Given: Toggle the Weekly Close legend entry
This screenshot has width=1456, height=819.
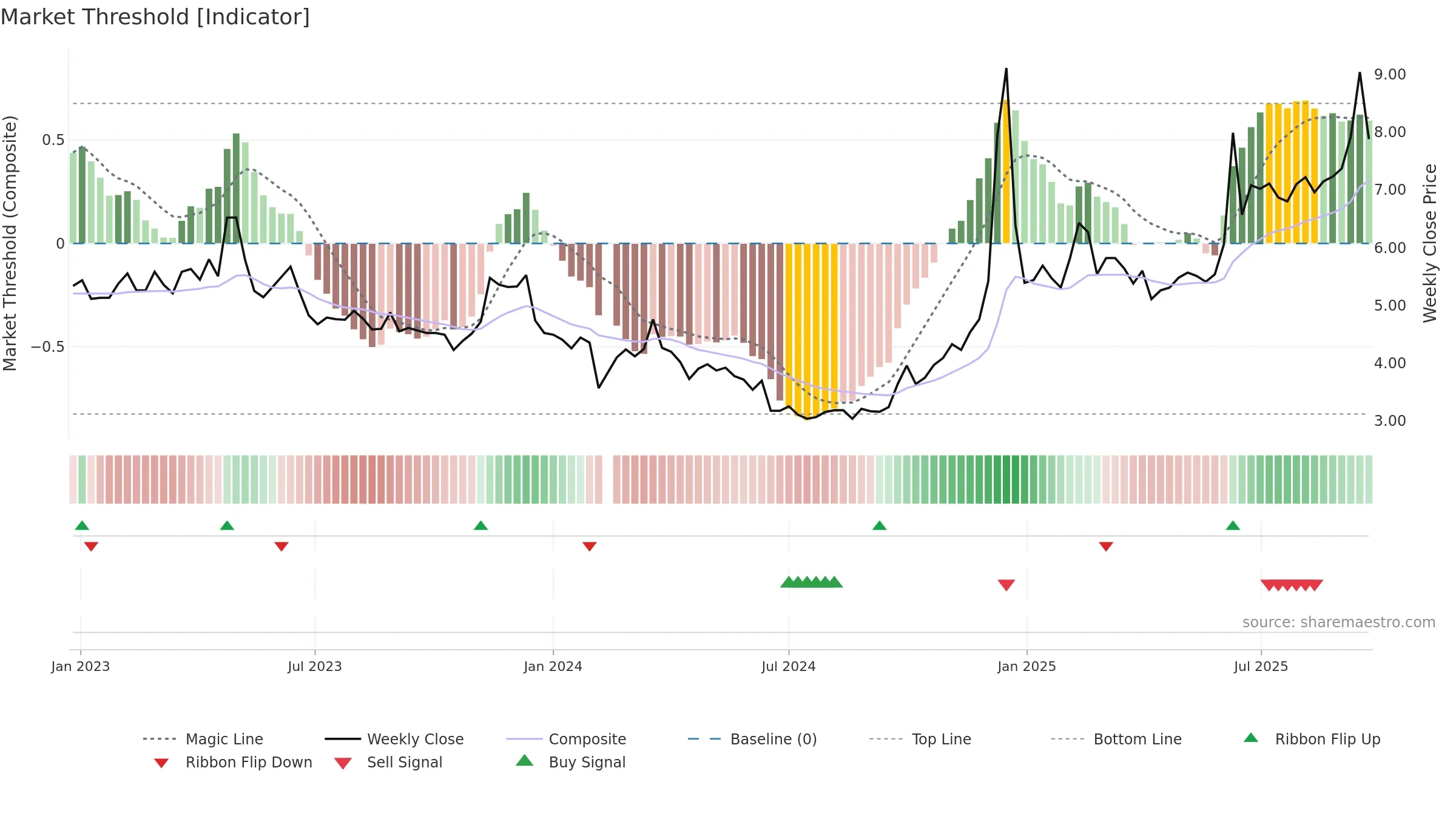Looking at the screenshot, I should 394,739.
